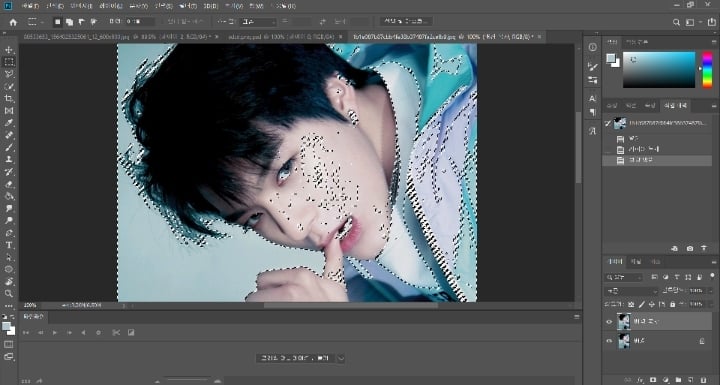Open arrow beside Create Video Timeline button
The width and height of the screenshot is (720, 385).
click(x=341, y=358)
